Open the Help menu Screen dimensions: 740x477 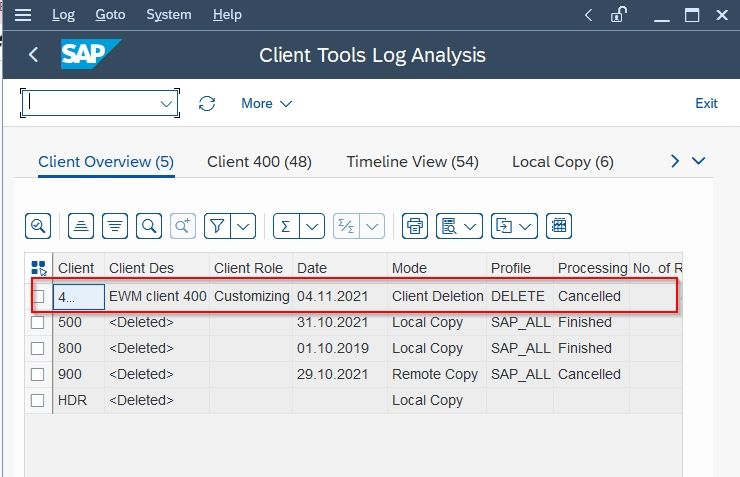(227, 15)
